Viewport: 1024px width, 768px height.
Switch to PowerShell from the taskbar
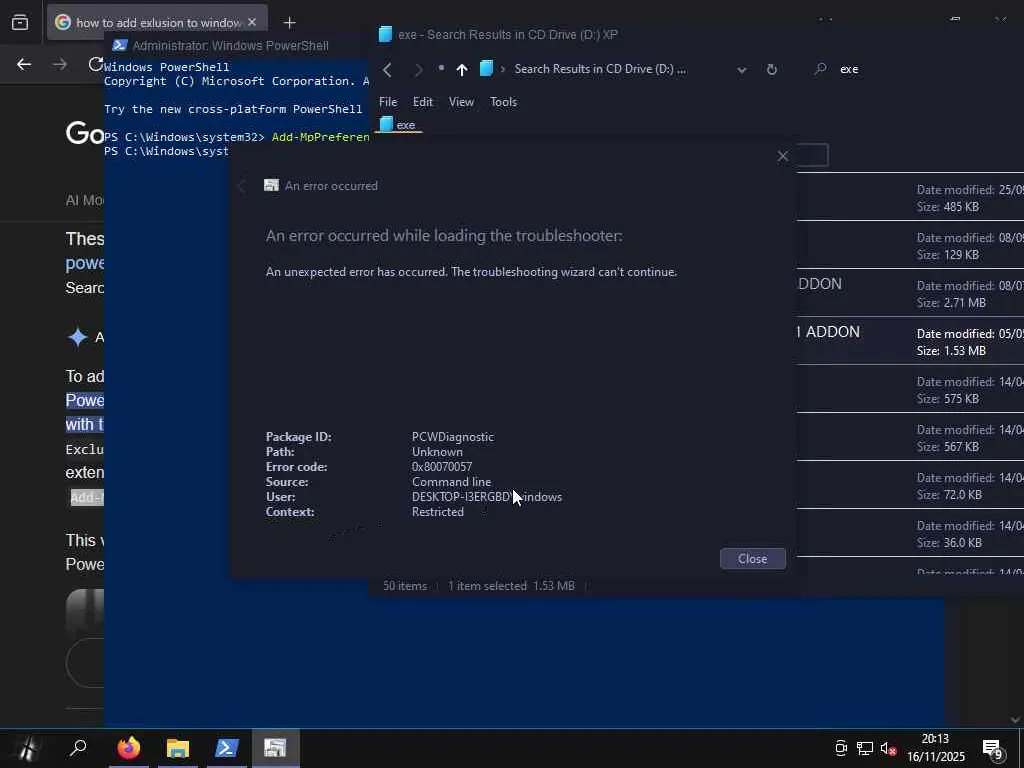(227, 748)
